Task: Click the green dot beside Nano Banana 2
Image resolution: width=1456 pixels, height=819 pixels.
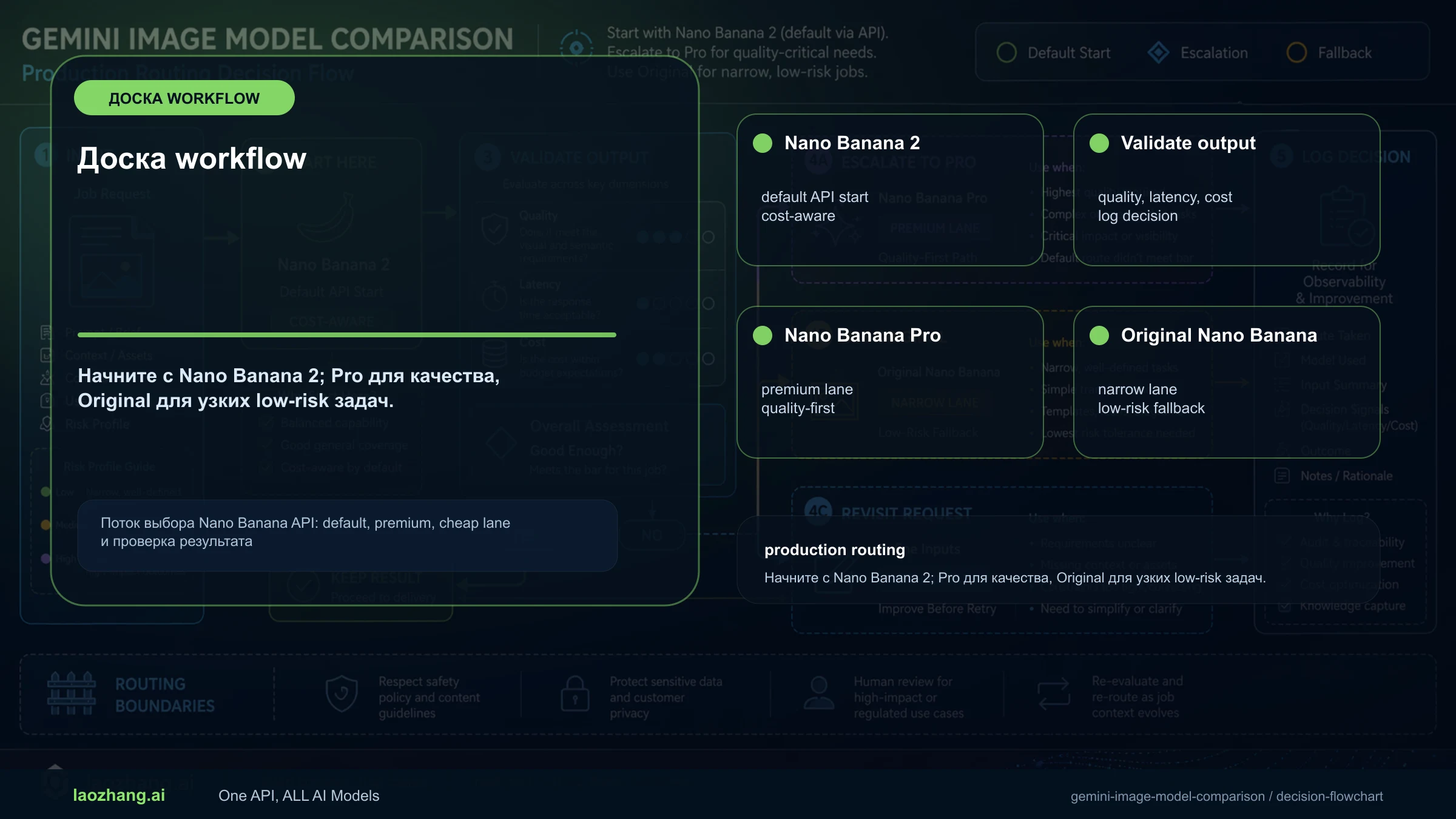Action: 763,143
